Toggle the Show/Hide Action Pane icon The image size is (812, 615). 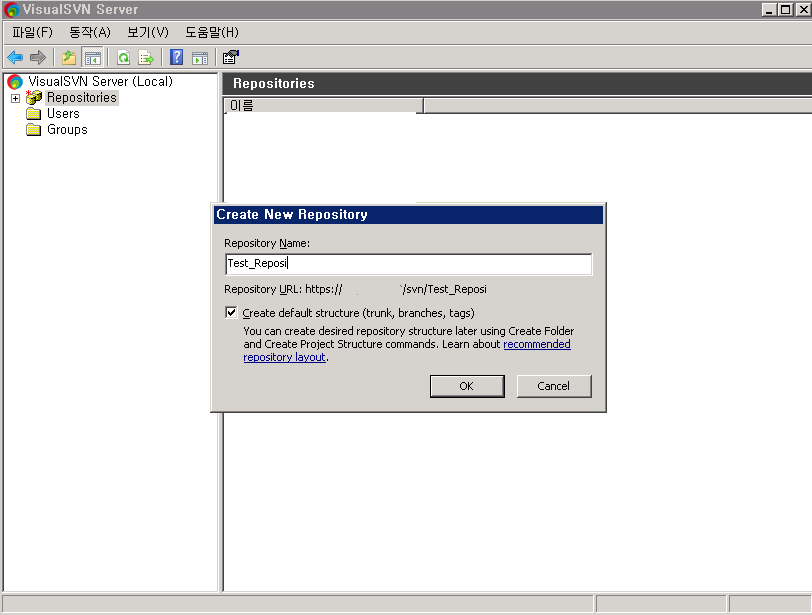click(200, 58)
